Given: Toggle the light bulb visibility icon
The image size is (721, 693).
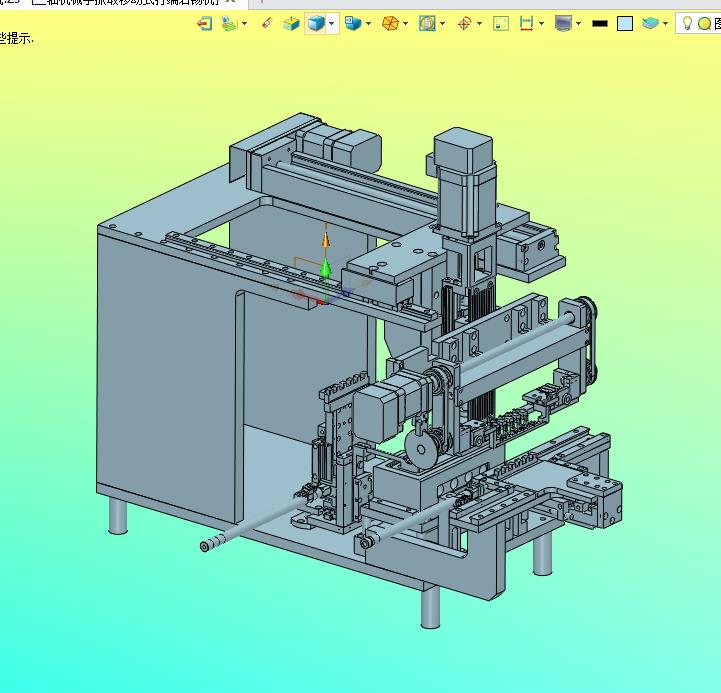Looking at the screenshot, I should pos(688,23).
